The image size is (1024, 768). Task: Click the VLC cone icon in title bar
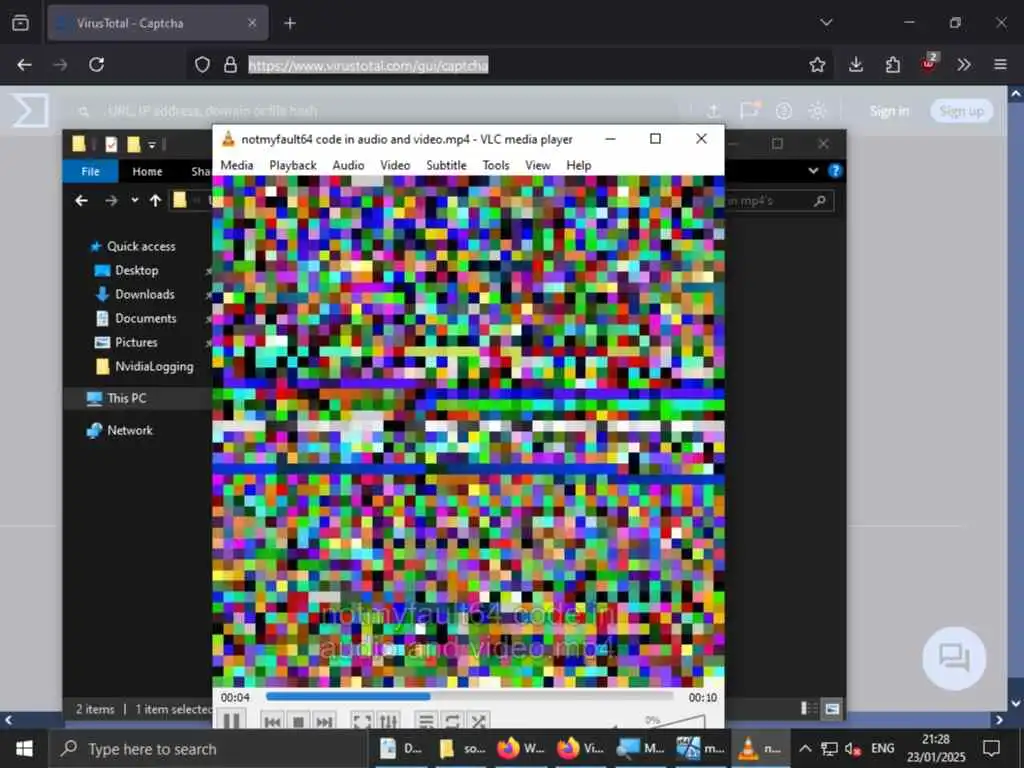click(228, 138)
